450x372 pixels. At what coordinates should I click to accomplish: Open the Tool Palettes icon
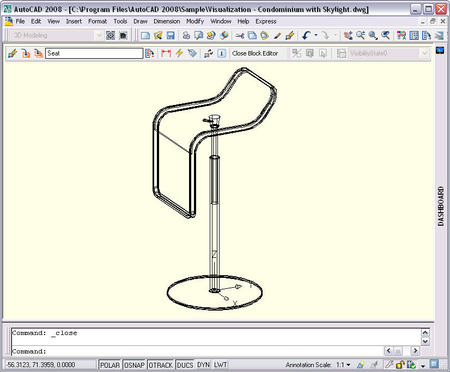coord(426,35)
